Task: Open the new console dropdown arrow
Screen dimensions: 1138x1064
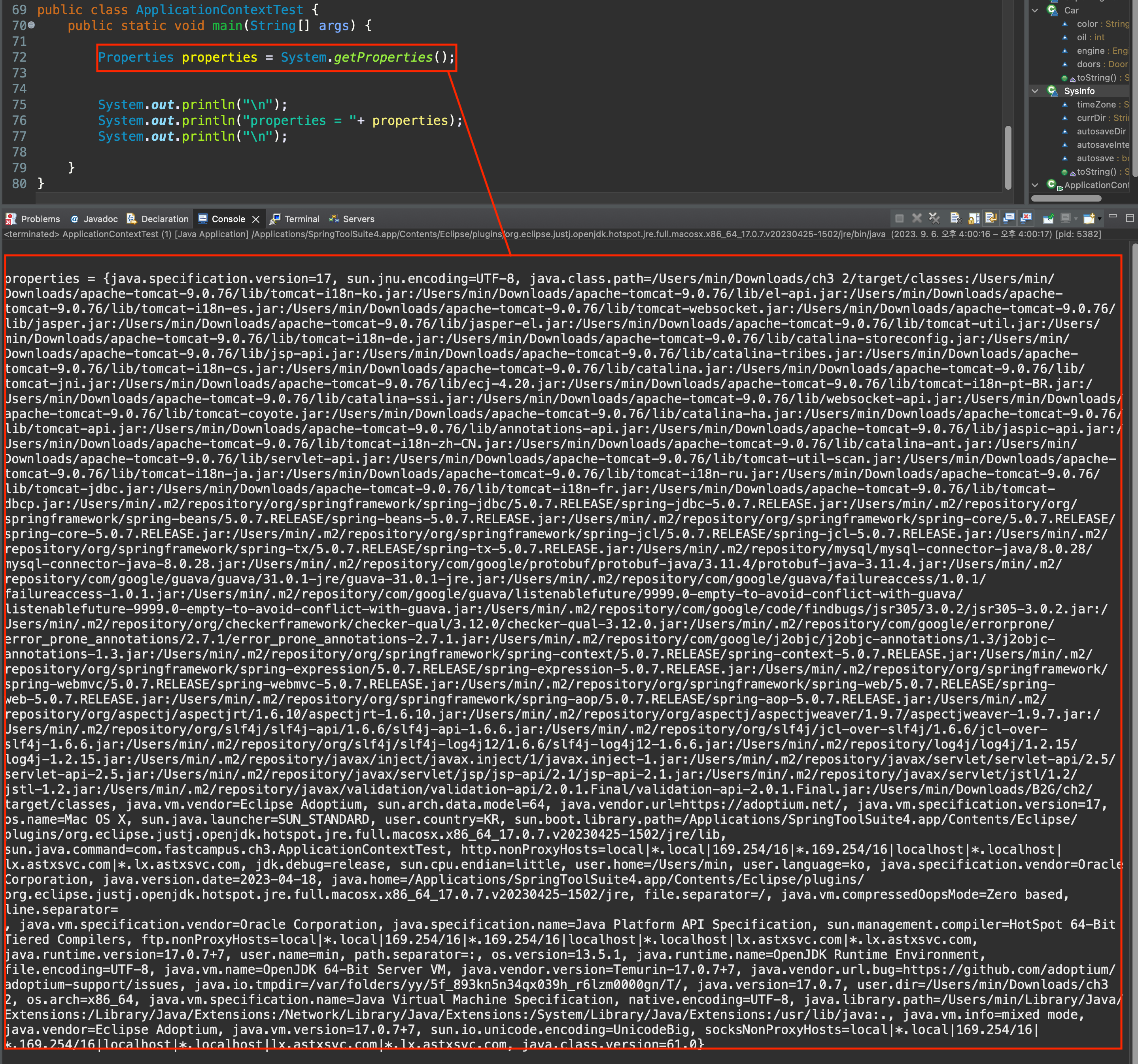Action: coord(1100,219)
